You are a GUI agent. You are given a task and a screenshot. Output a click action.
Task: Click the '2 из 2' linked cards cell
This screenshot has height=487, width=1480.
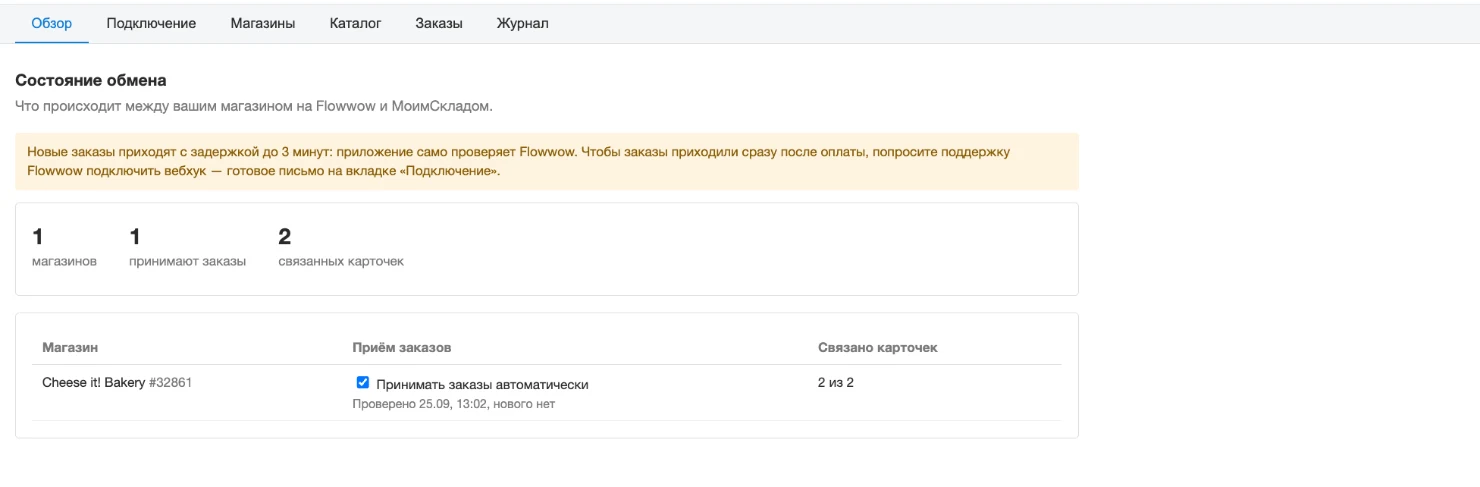point(836,382)
